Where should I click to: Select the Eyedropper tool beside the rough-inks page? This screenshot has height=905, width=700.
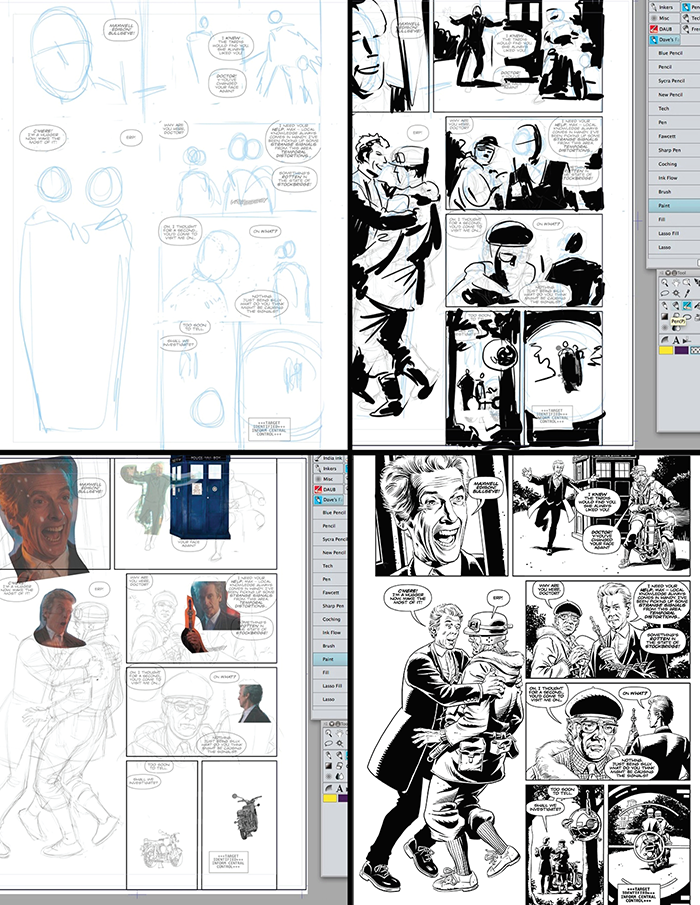687,294
